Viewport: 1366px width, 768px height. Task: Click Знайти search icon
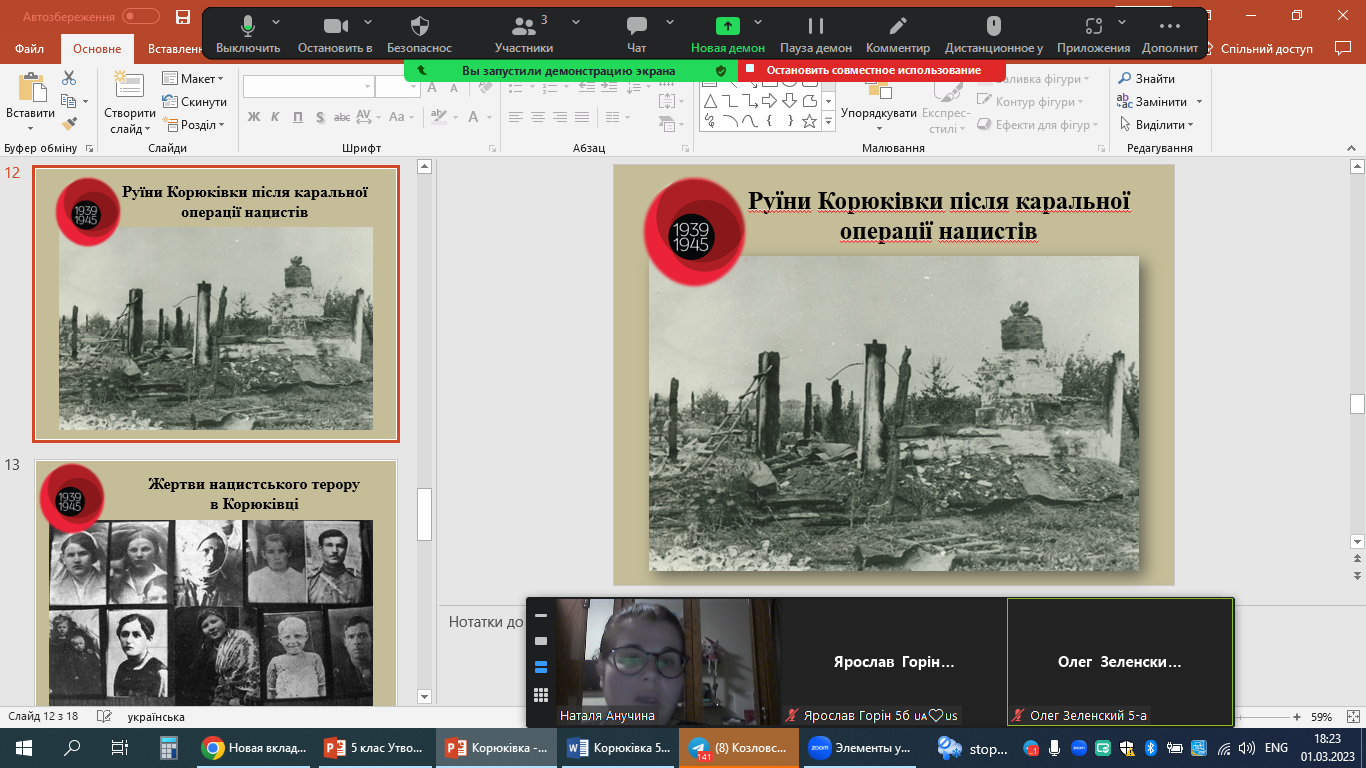pyautogui.click(x=1124, y=78)
